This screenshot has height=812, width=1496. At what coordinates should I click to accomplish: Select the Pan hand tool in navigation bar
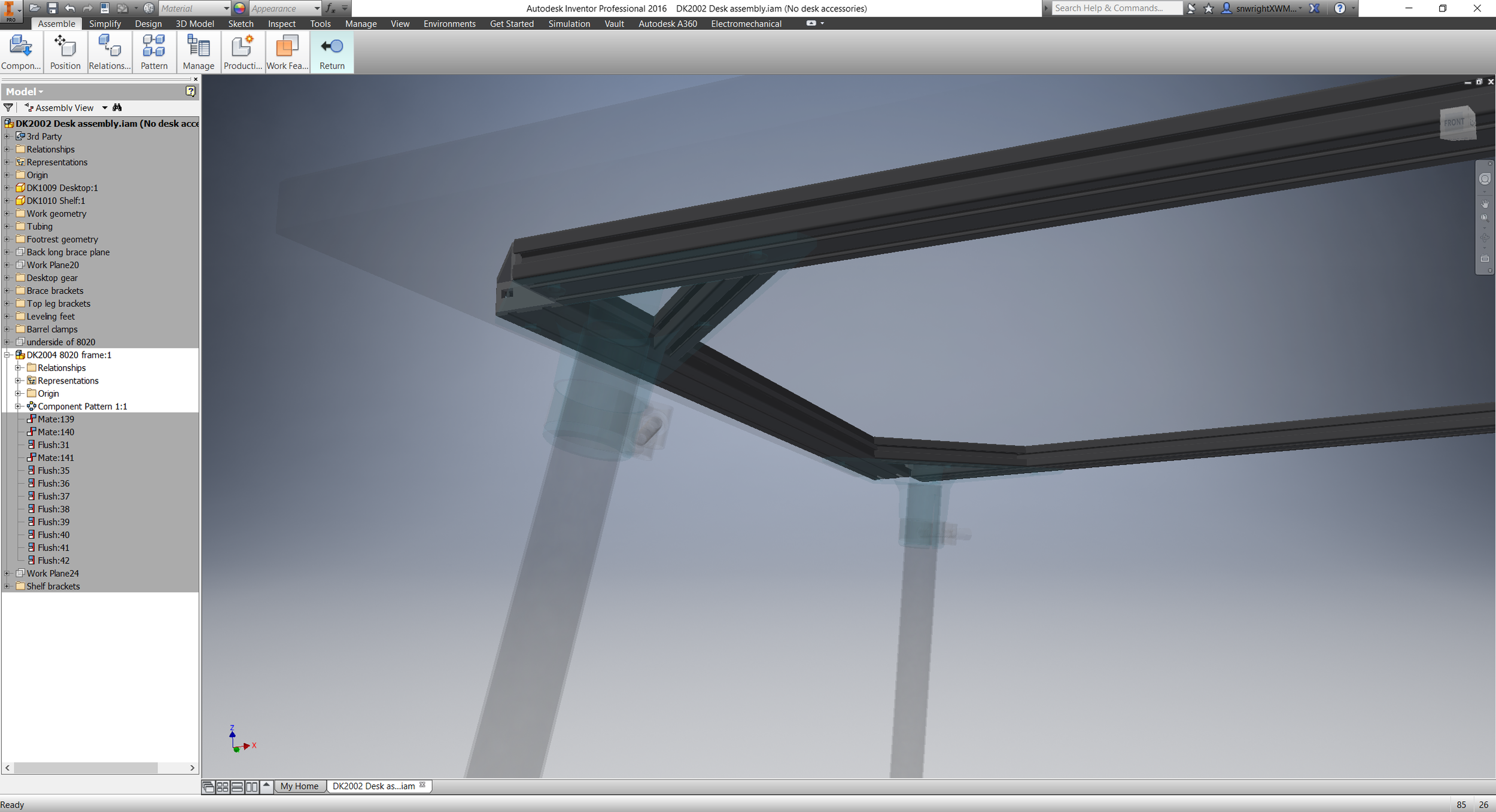(x=1485, y=203)
